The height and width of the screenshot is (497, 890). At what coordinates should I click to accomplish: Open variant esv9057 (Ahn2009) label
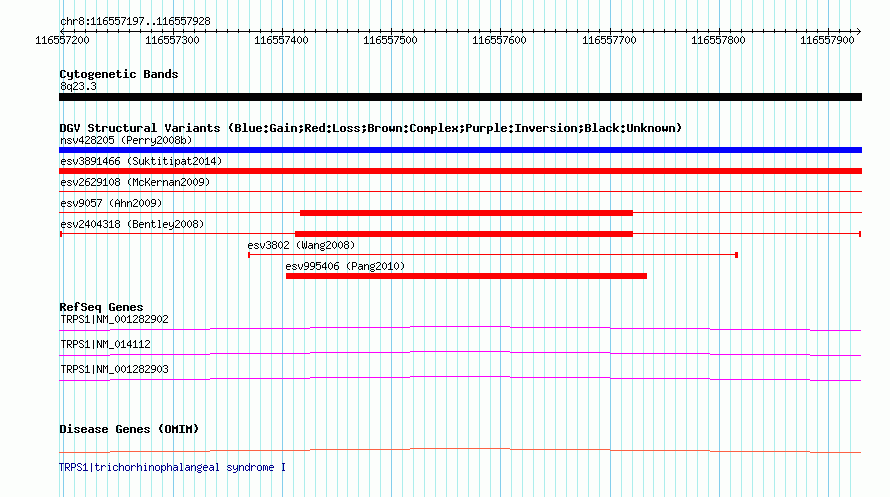coord(111,203)
